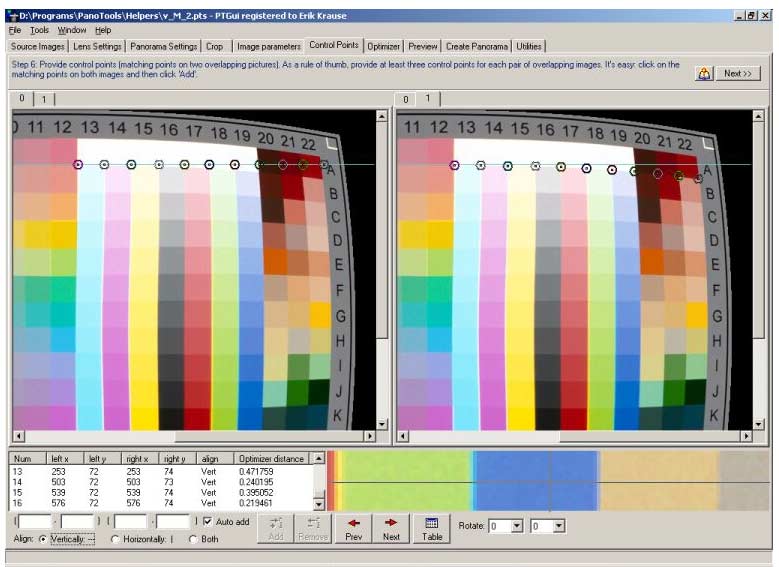The image size is (779, 567).
Task: Select image tab 1 in left pane
Action: [x=44, y=99]
